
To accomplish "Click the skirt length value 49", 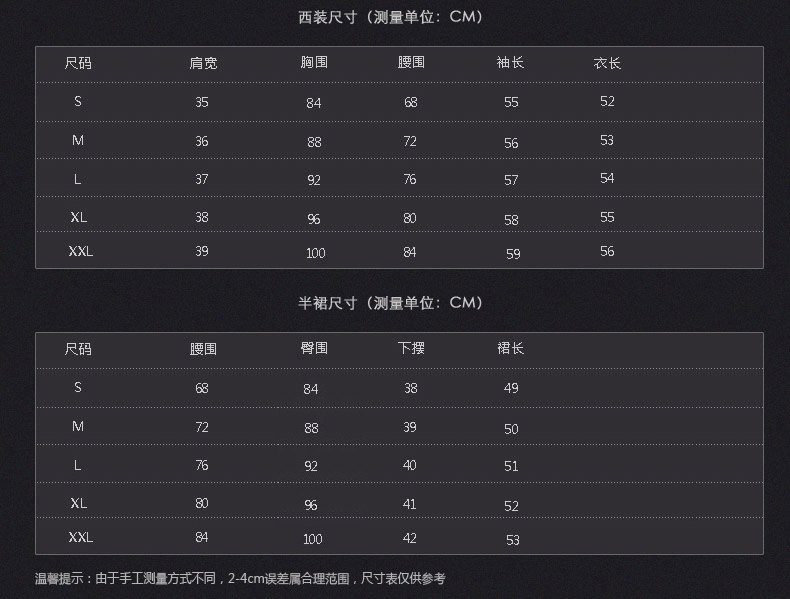I will 511,388.
